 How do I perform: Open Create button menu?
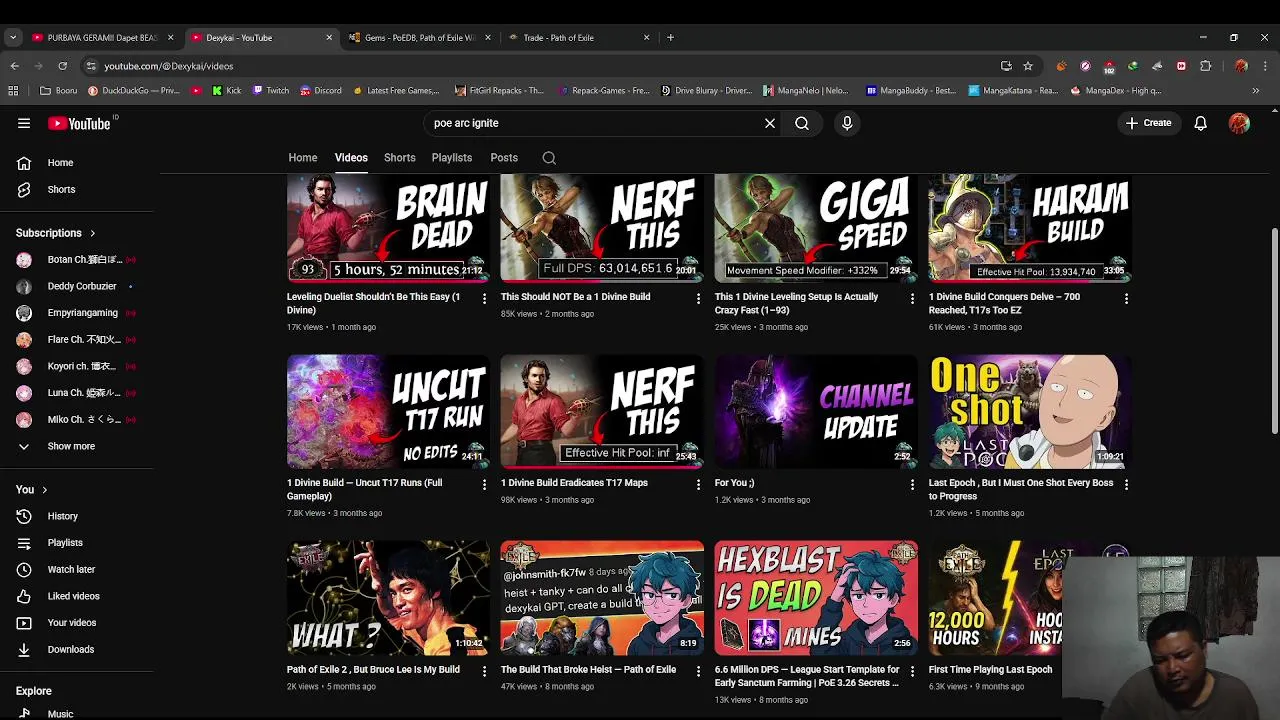pyautogui.click(x=1148, y=123)
